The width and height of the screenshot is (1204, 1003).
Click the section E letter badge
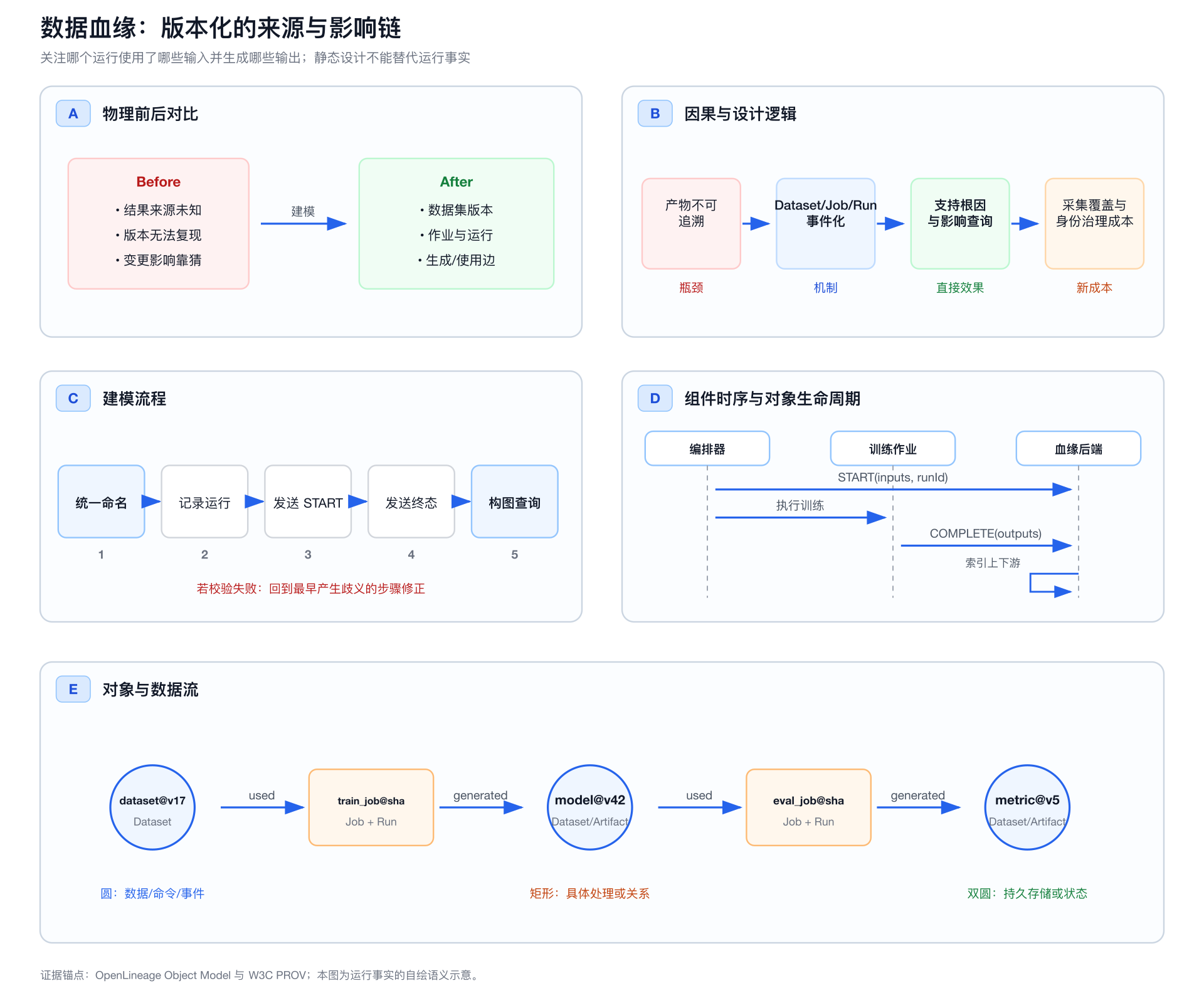tap(73, 689)
